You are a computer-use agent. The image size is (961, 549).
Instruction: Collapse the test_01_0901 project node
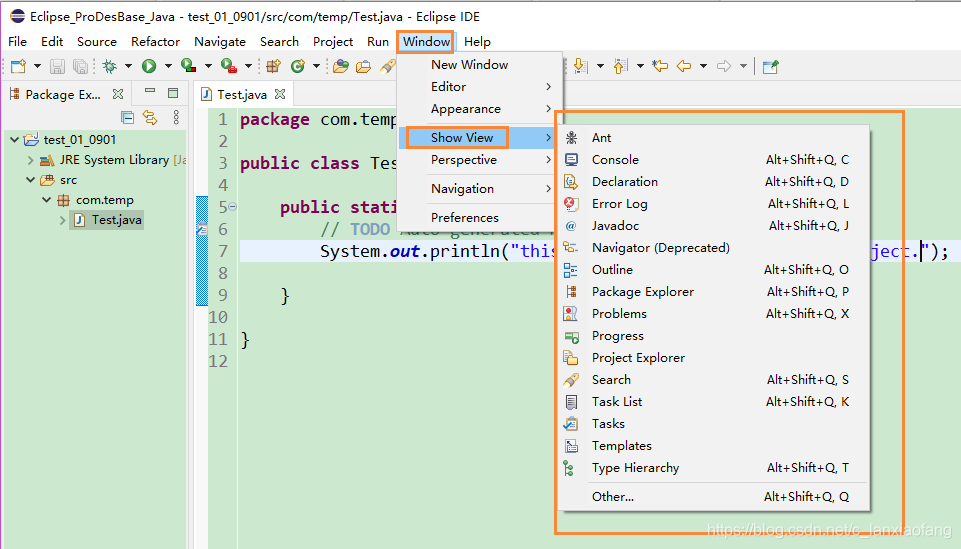tap(14, 140)
